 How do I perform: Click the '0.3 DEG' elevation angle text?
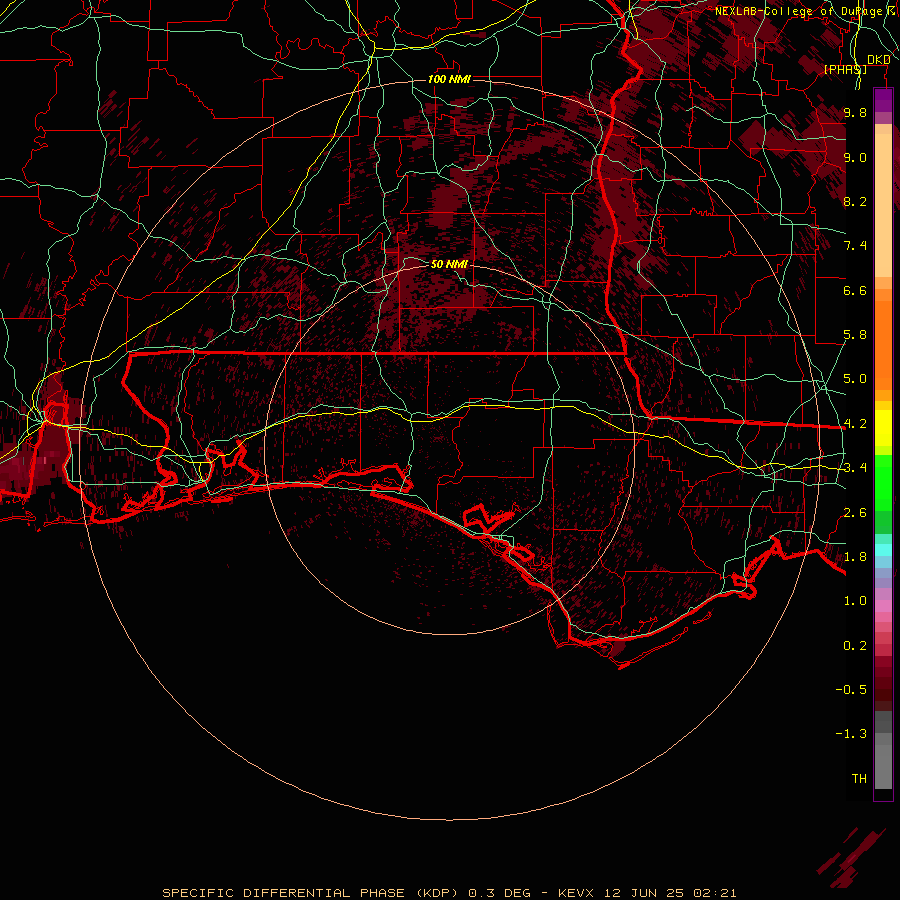click(499, 893)
